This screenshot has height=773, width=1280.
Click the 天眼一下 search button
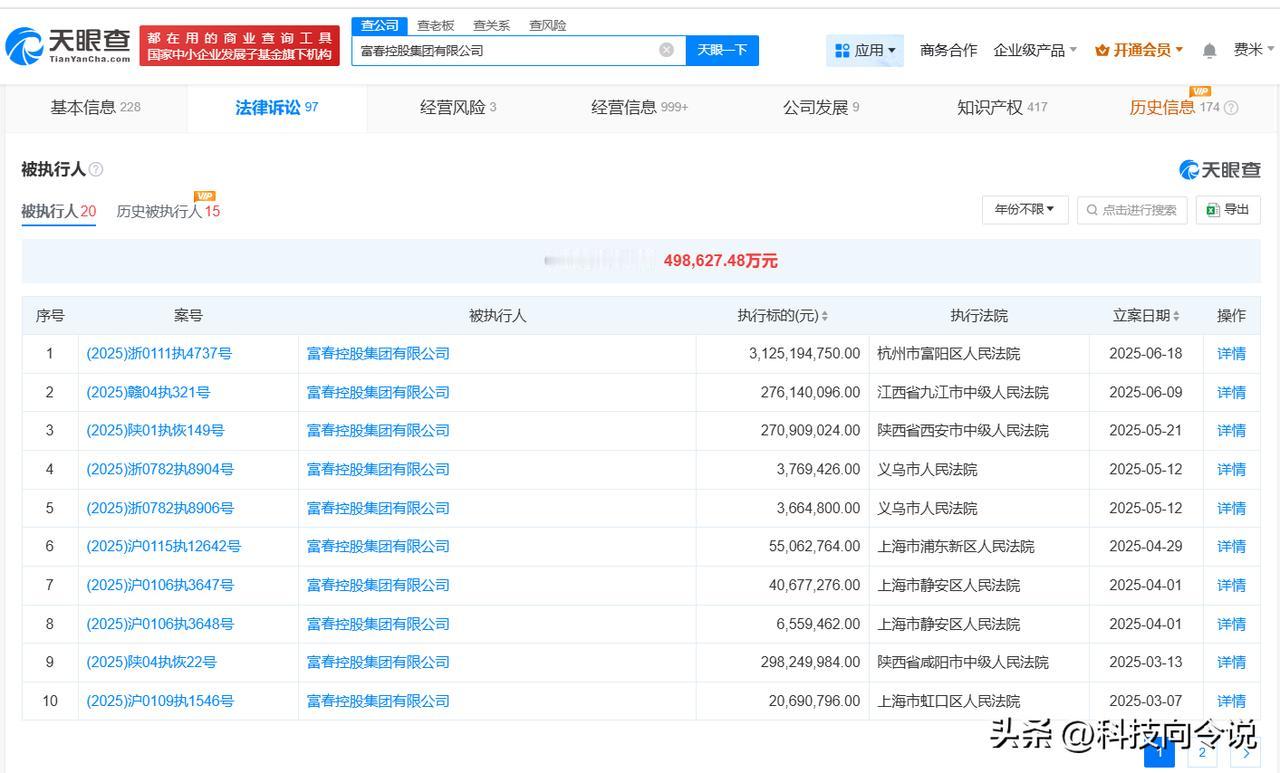pos(722,50)
